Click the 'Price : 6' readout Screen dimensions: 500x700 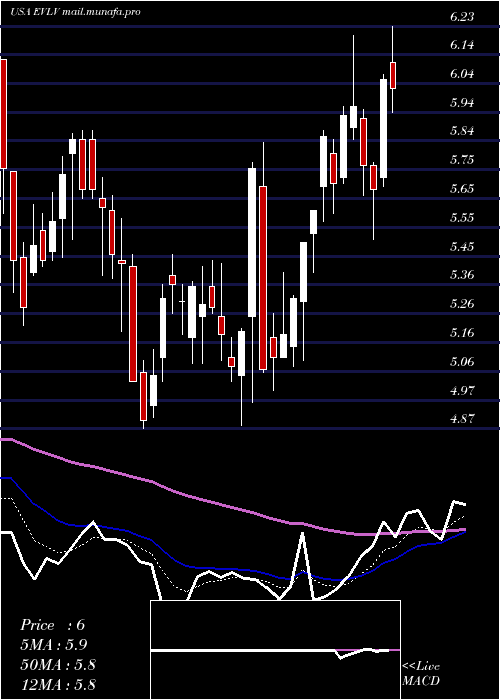(52, 625)
